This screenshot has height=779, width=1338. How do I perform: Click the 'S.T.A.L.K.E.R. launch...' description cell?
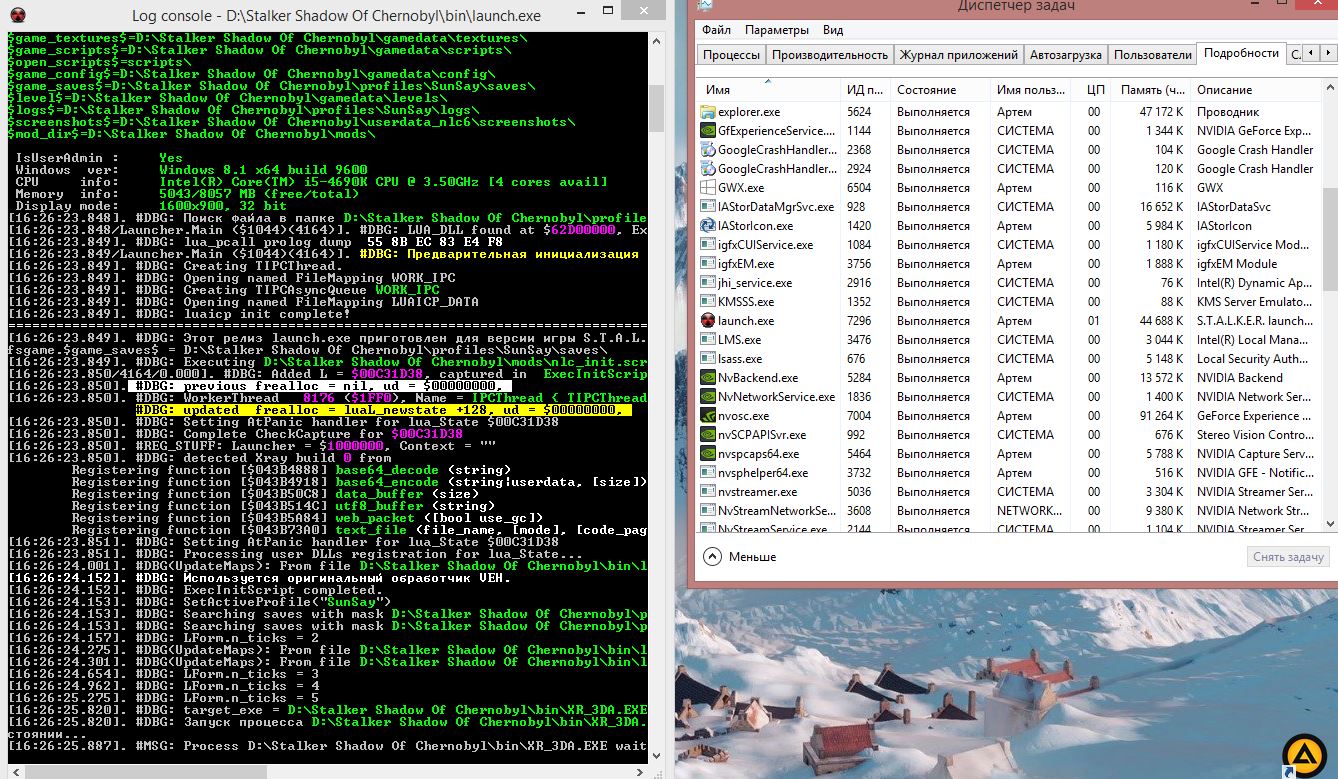point(1255,321)
